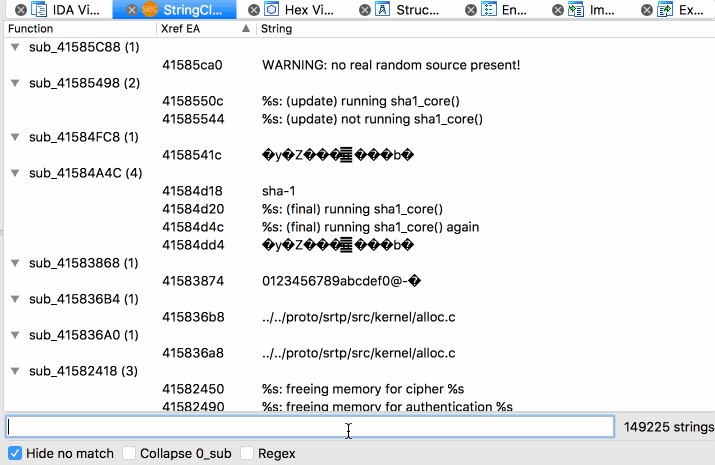The image size is (715, 465).
Task: Click the Imports tab icon
Action: coord(575,9)
